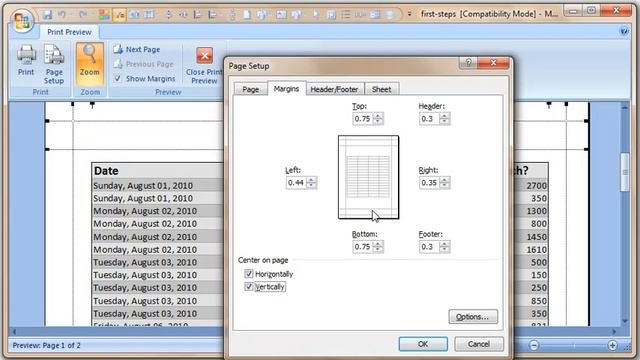
Task: Open Excel Help from ribbon corner
Action: (x=624, y=31)
